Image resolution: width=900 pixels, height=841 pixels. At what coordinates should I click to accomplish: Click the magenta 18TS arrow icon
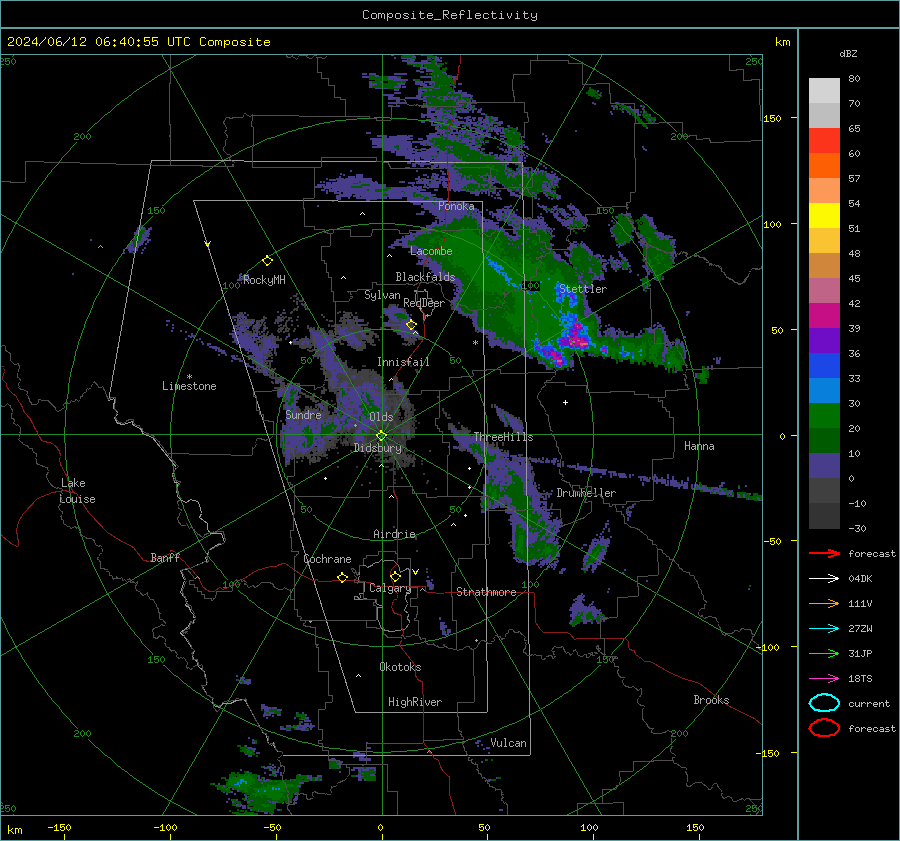click(x=824, y=679)
